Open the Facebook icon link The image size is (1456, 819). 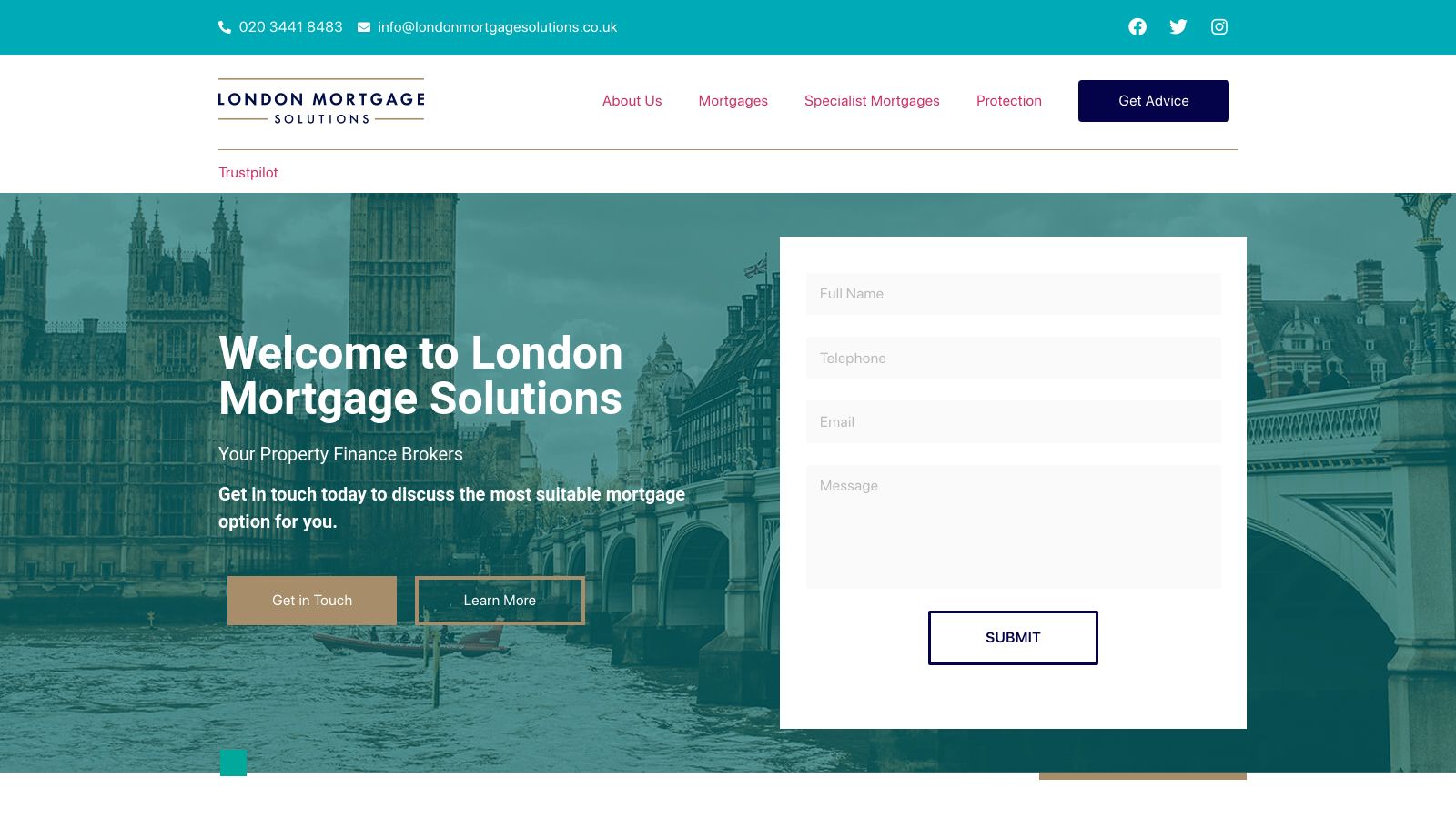tap(1137, 27)
